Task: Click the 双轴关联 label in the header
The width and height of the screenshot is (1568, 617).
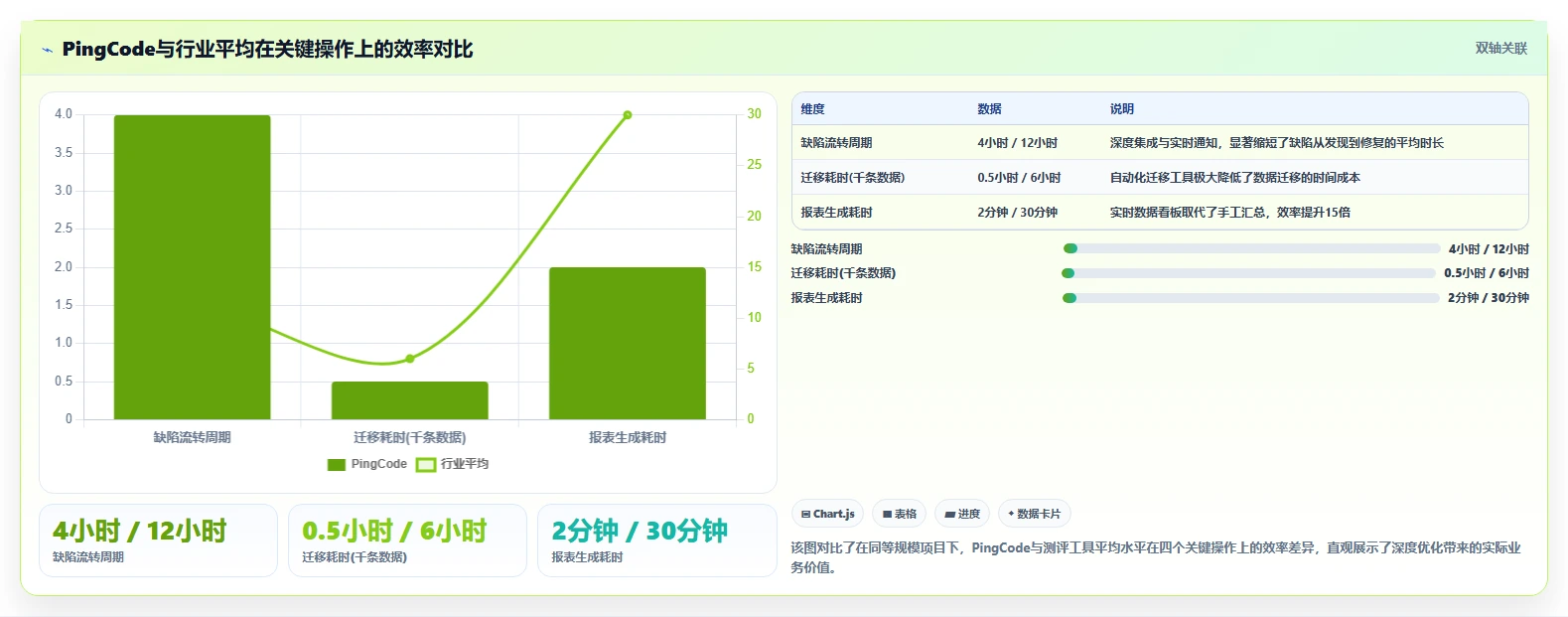Action: 1500,48
